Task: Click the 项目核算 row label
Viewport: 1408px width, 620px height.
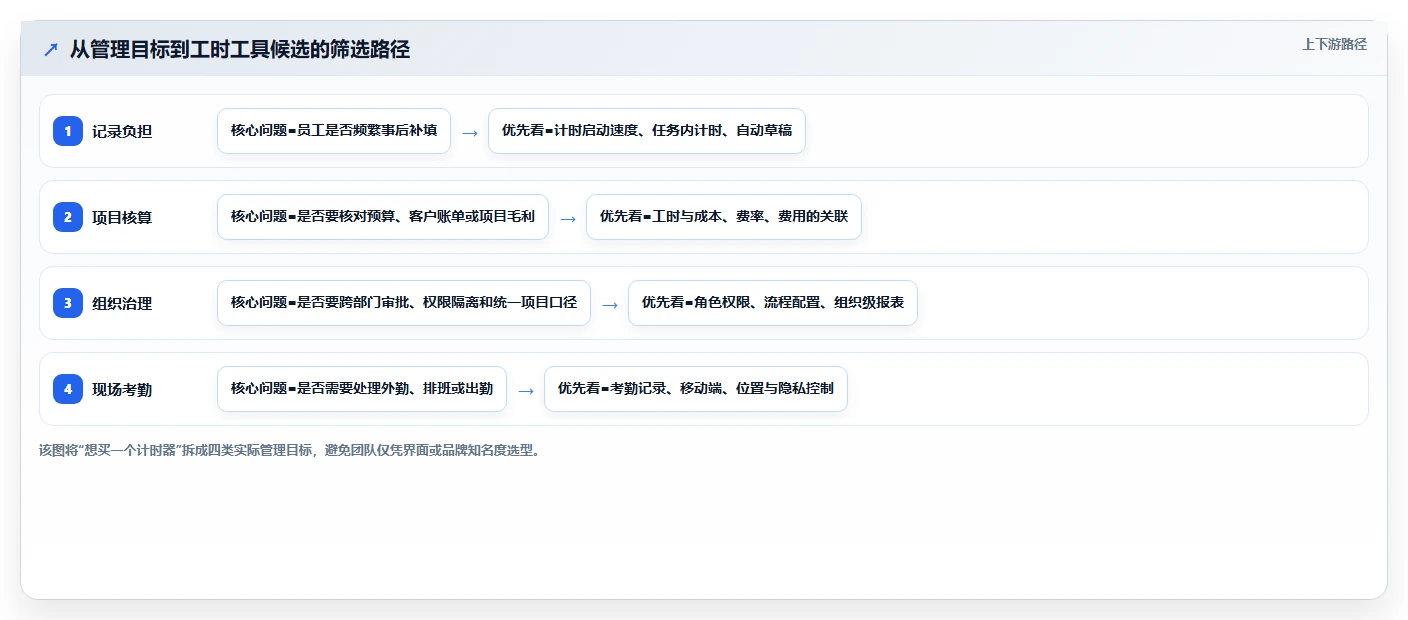Action: (122, 217)
